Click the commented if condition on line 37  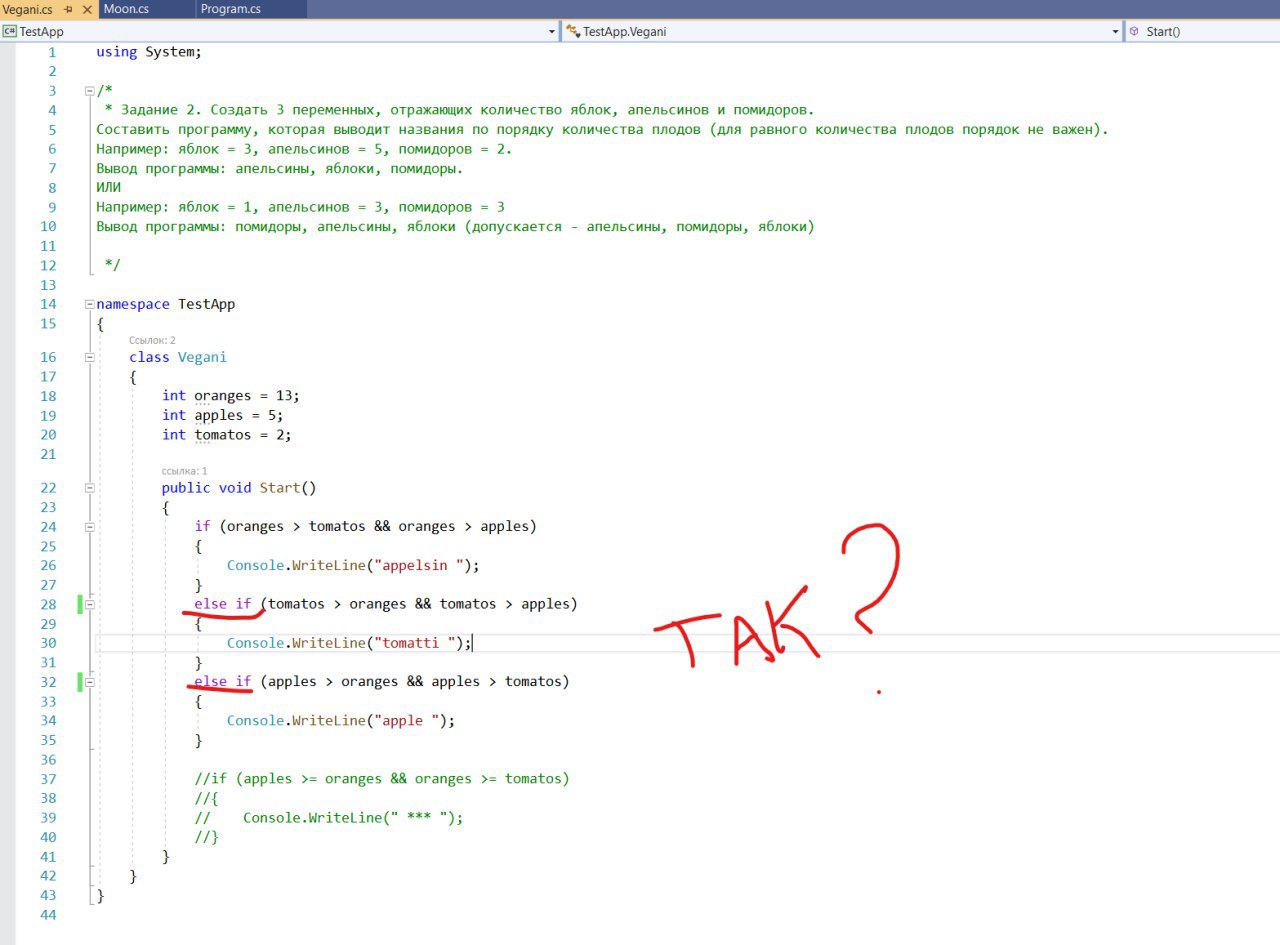point(382,779)
